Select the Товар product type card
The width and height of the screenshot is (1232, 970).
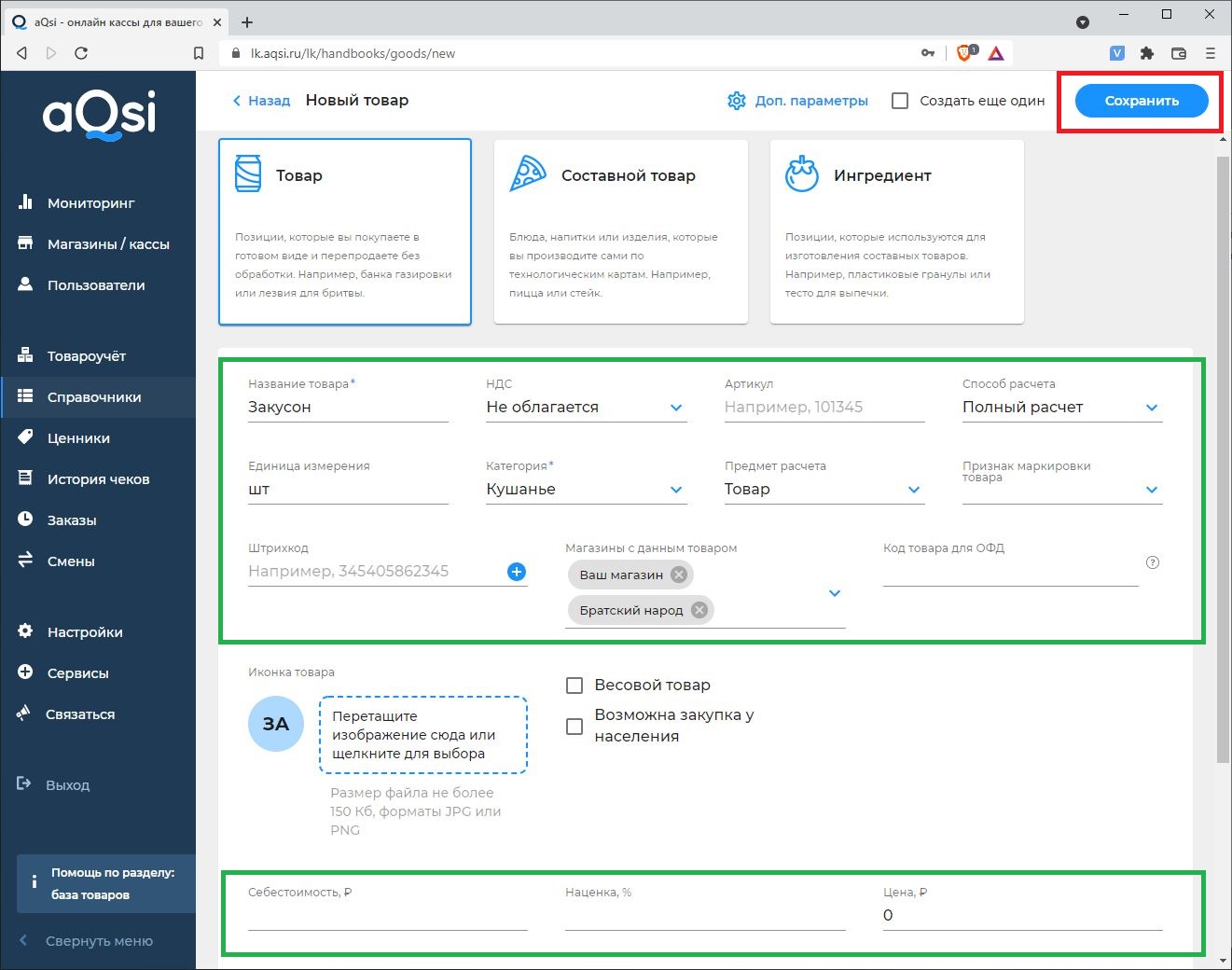coord(345,232)
